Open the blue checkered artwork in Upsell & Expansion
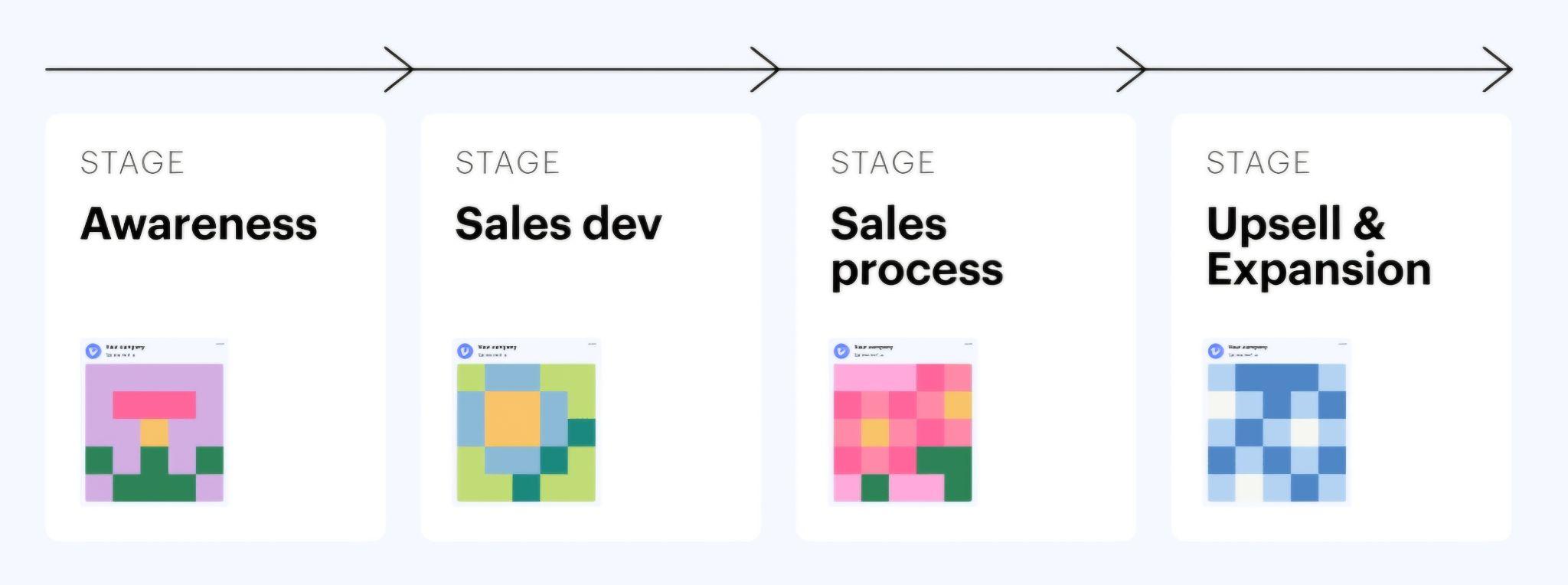1568x585 pixels. (x=1276, y=433)
